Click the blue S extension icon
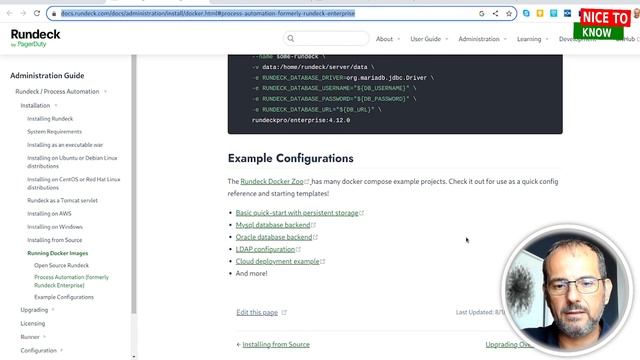Screen dimensions: 640x360 tap(526, 13)
